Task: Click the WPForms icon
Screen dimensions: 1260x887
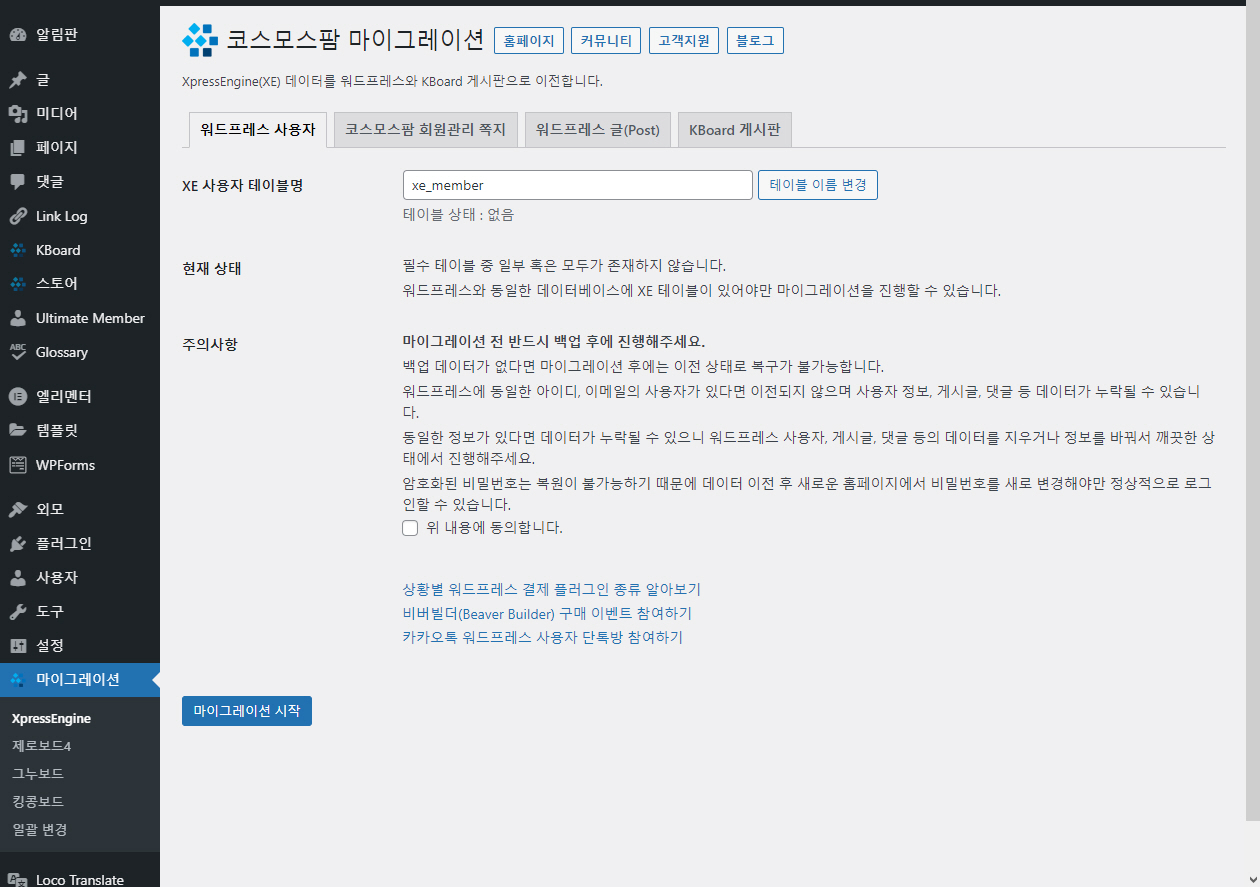Action: tap(18, 465)
